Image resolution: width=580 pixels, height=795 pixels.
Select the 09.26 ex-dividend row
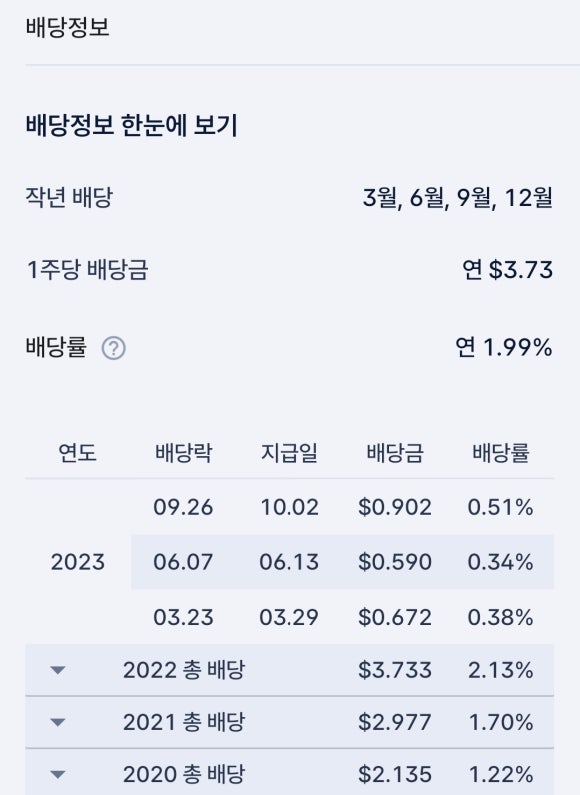342,507
